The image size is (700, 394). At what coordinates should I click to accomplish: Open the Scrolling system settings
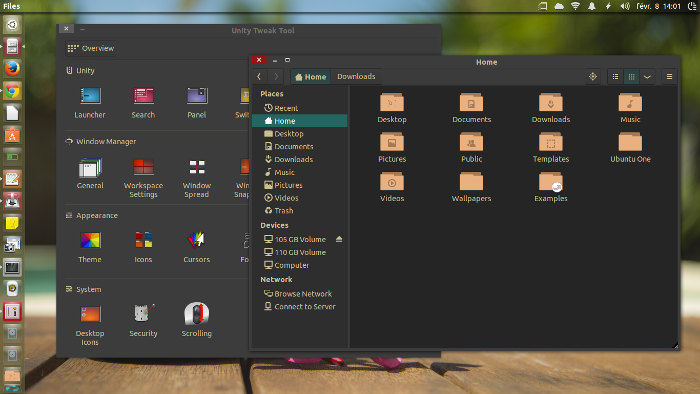197,314
